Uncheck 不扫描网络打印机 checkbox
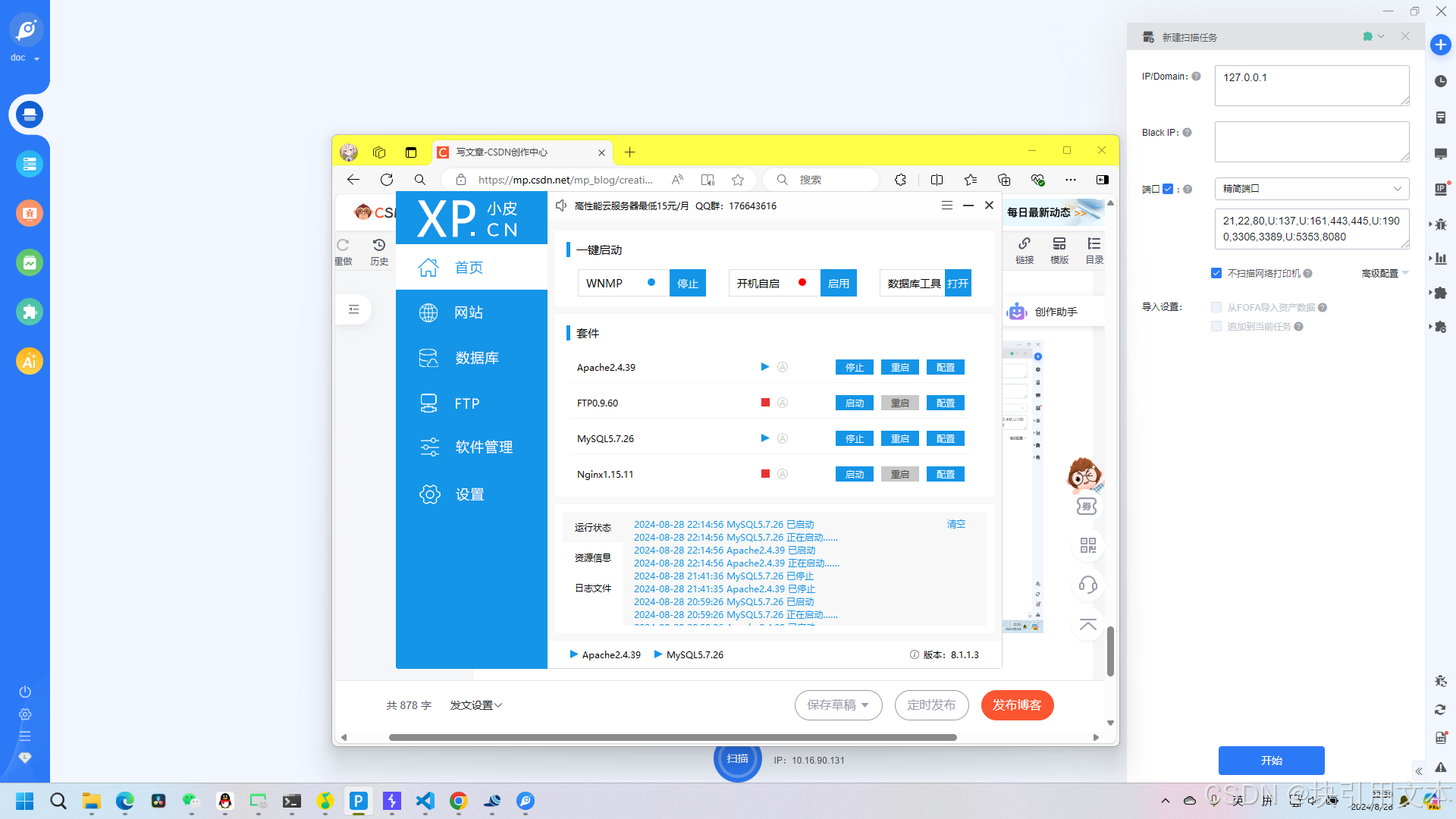Screen dimensions: 1456x819 point(1216,273)
